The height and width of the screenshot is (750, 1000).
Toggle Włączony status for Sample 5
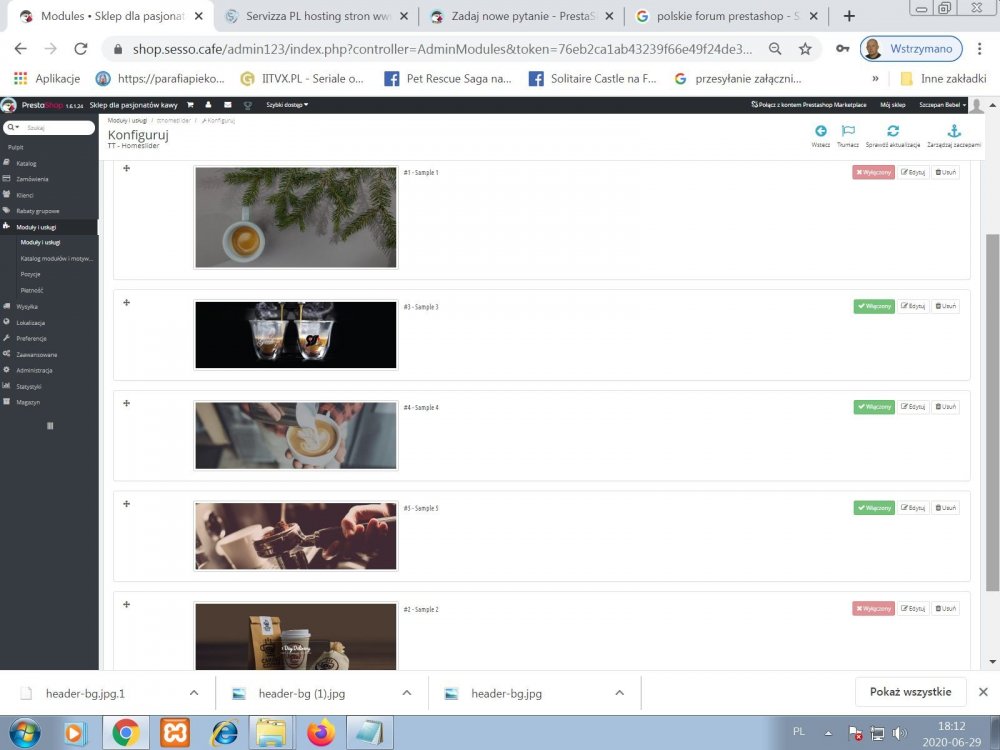click(x=874, y=508)
